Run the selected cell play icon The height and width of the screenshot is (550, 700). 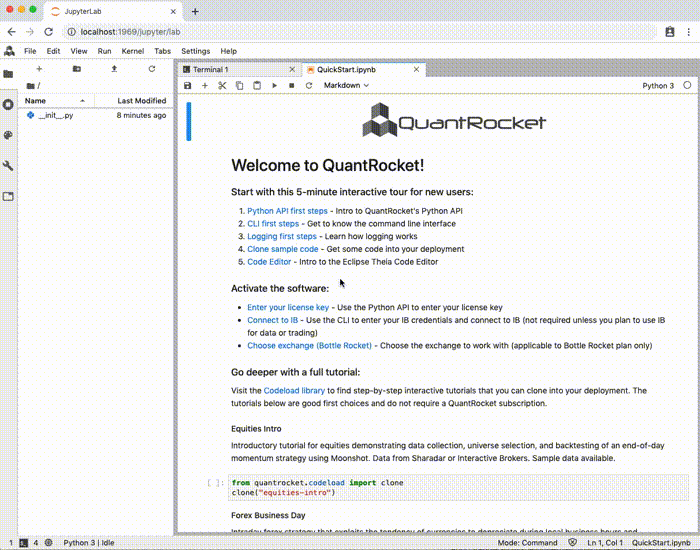click(x=274, y=85)
